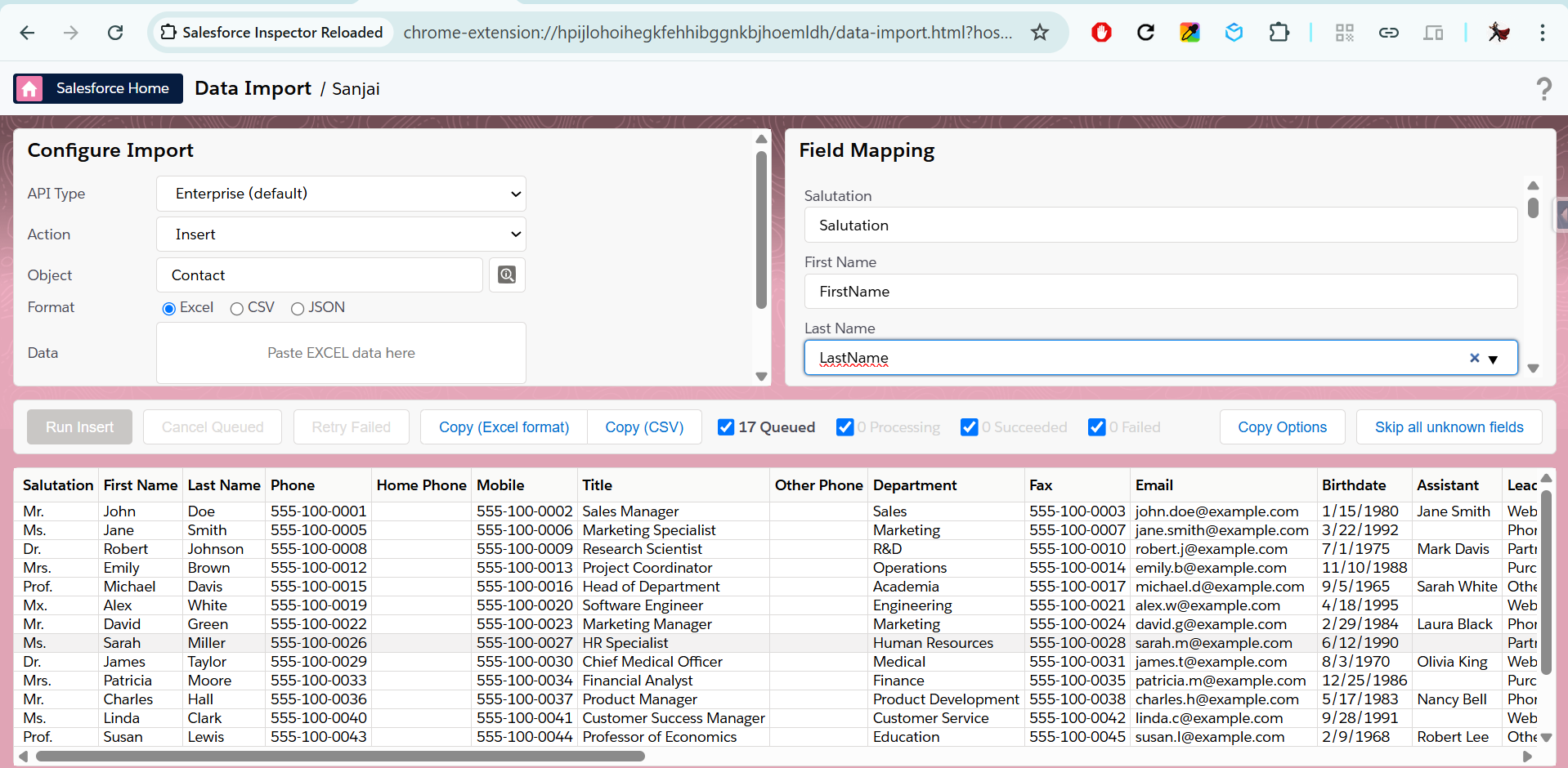Click the Salesforce Home icon
The width and height of the screenshot is (1568, 768).
(29, 88)
